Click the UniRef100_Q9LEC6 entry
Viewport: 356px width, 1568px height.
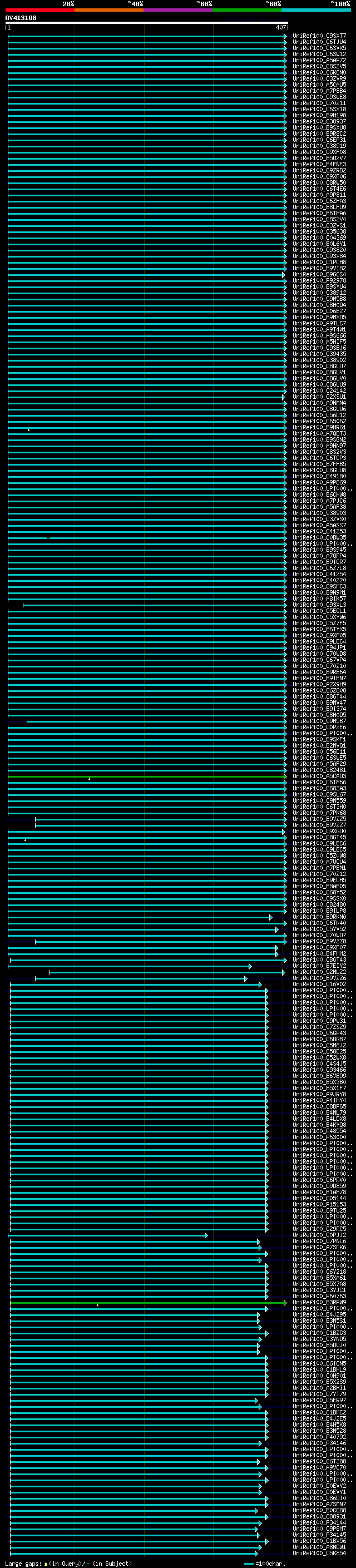319,844
